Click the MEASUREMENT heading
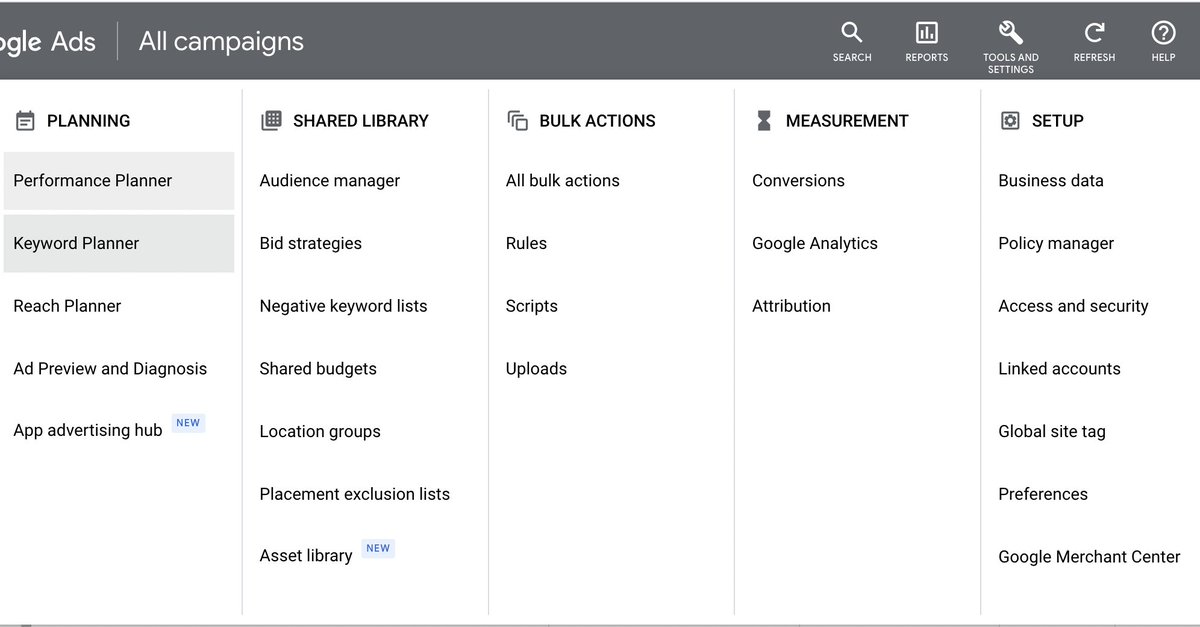 tap(847, 121)
